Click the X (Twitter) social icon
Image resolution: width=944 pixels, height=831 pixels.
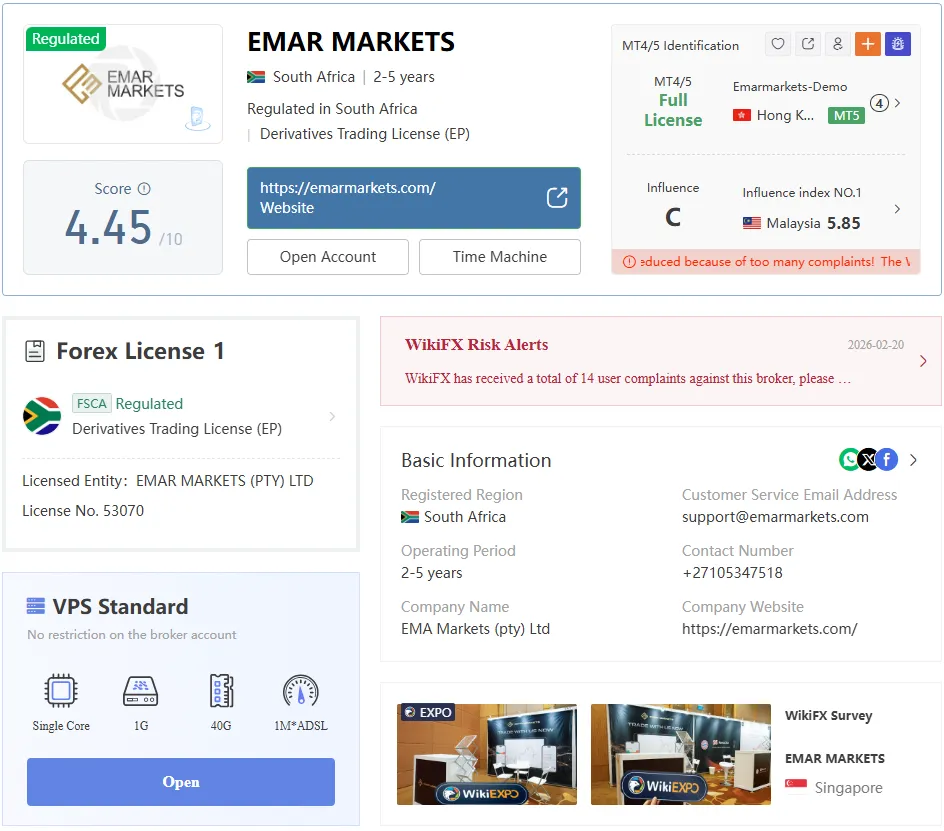click(x=868, y=460)
